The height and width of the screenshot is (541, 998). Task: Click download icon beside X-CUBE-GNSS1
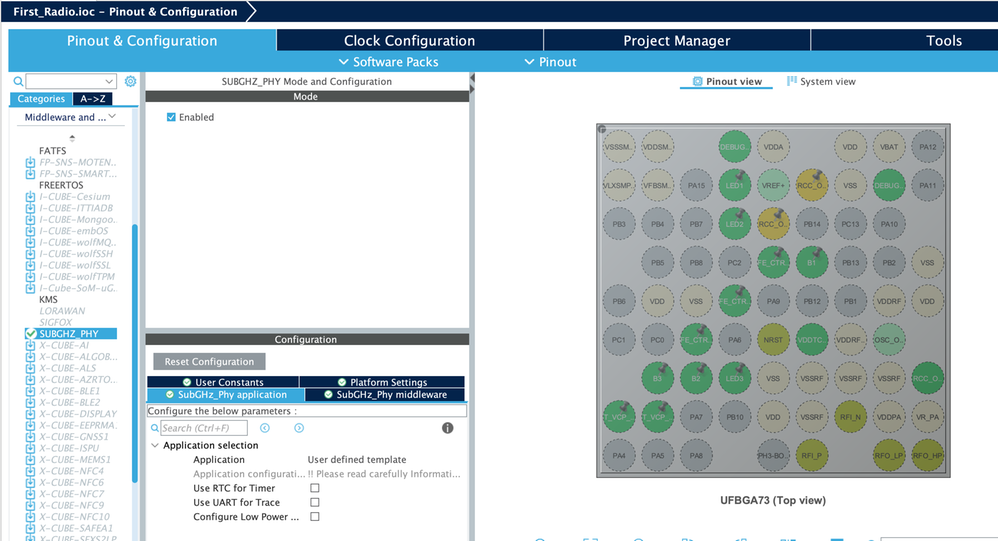point(30,437)
